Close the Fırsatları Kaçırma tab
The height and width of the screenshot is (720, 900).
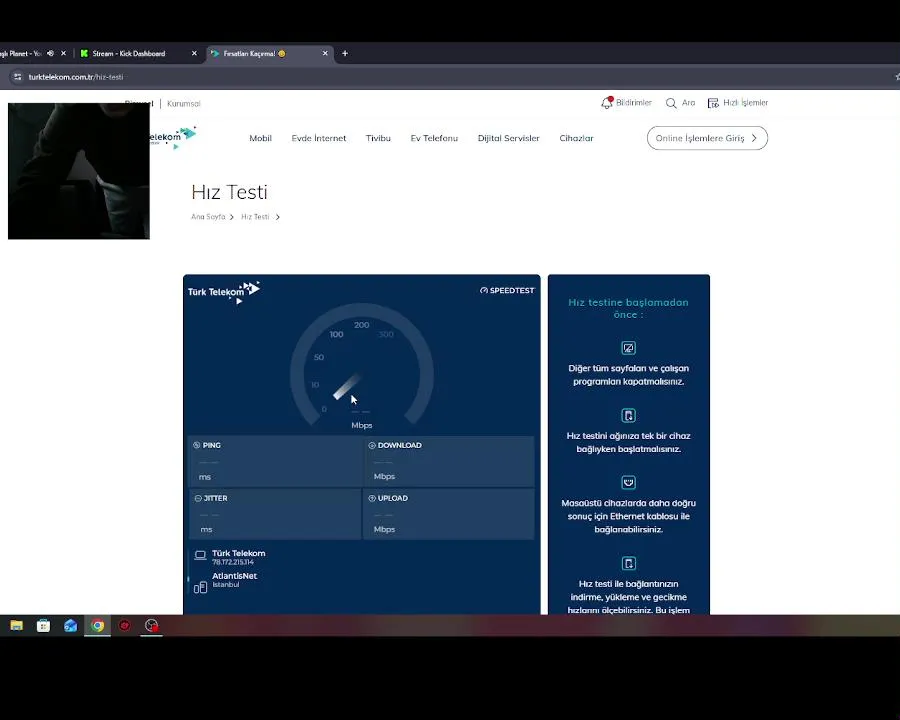point(325,53)
